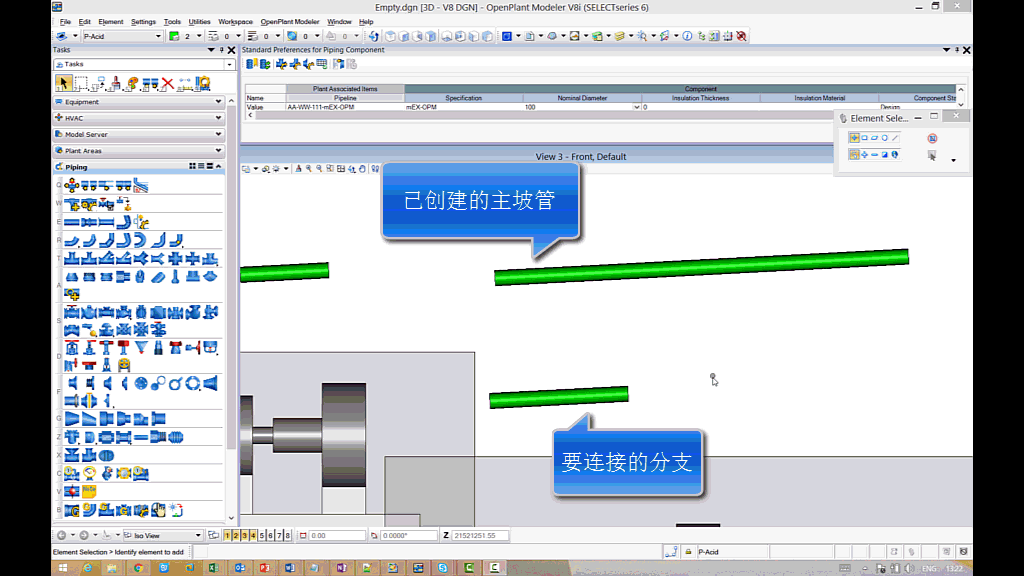The width and height of the screenshot is (1024, 576).
Task: Pick the color palette change-attributes tool
Action: click(x=133, y=83)
